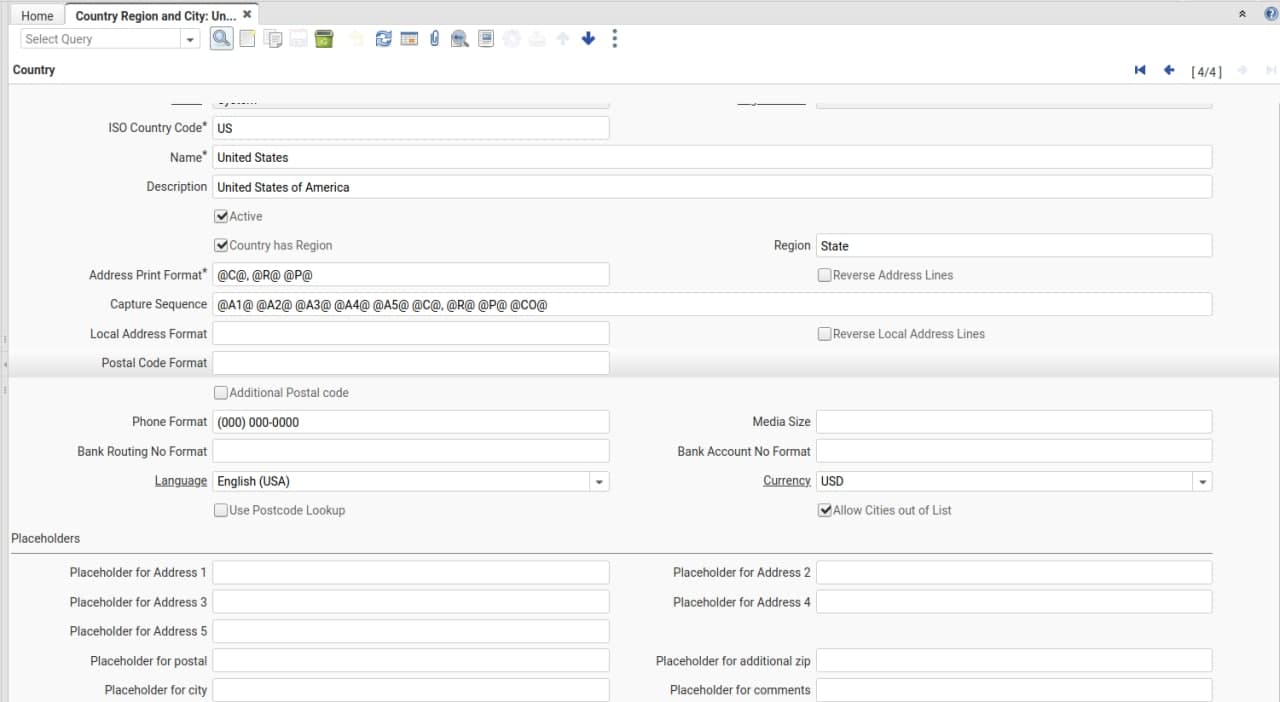Follow the Language field label link

click(x=180, y=481)
